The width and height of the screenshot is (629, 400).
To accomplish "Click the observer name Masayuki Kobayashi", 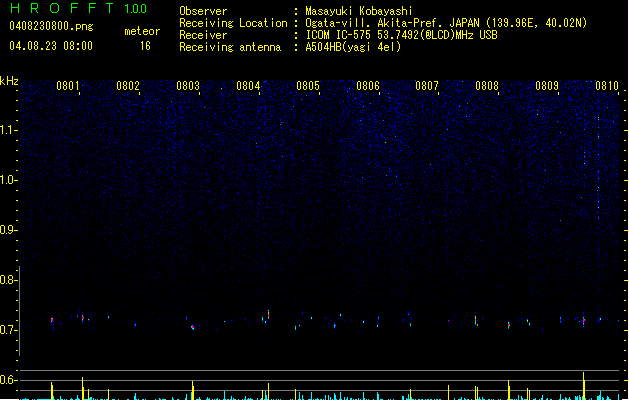I will (x=359, y=11).
